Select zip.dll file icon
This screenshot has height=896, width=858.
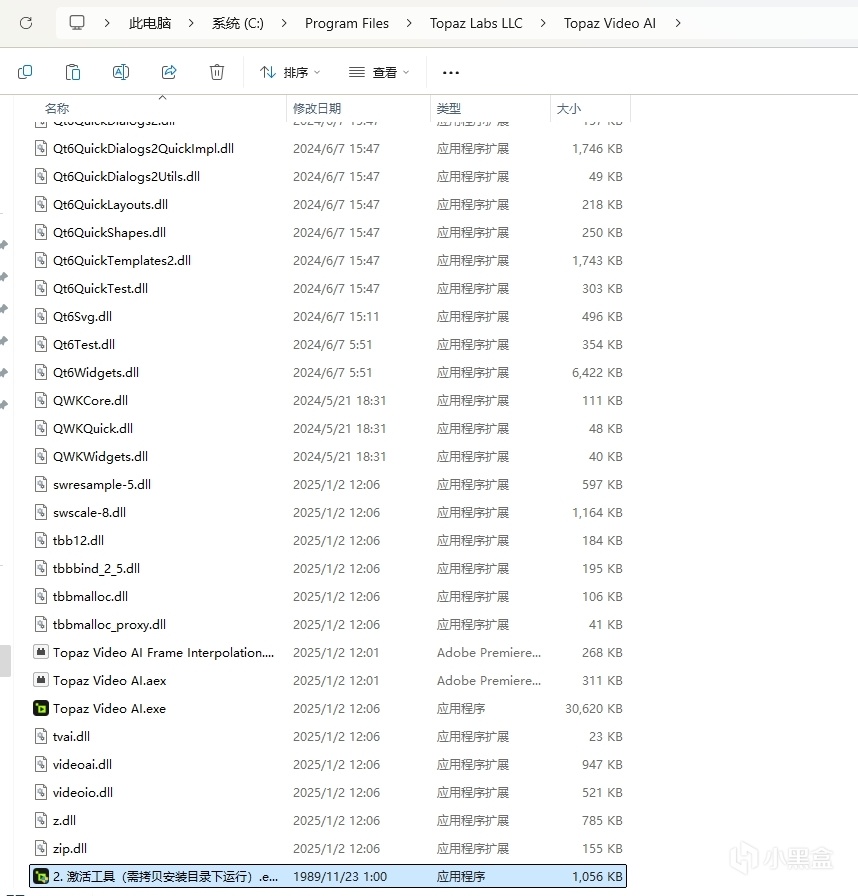click(x=41, y=849)
